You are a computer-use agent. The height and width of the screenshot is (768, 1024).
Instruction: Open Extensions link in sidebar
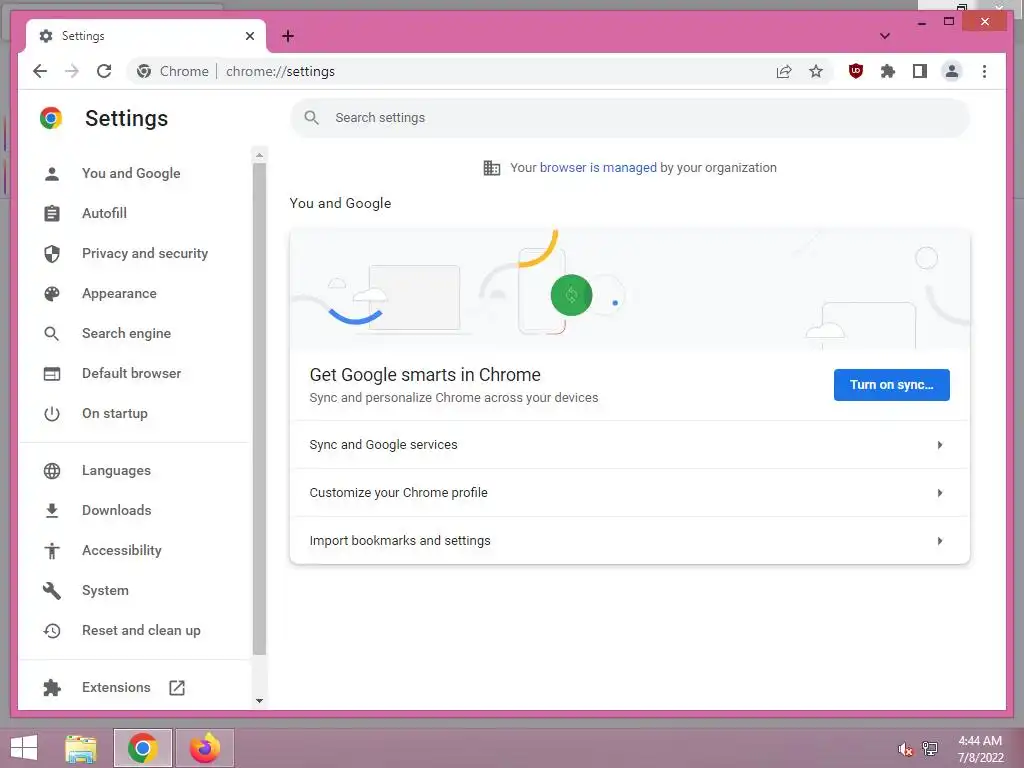click(x=116, y=687)
